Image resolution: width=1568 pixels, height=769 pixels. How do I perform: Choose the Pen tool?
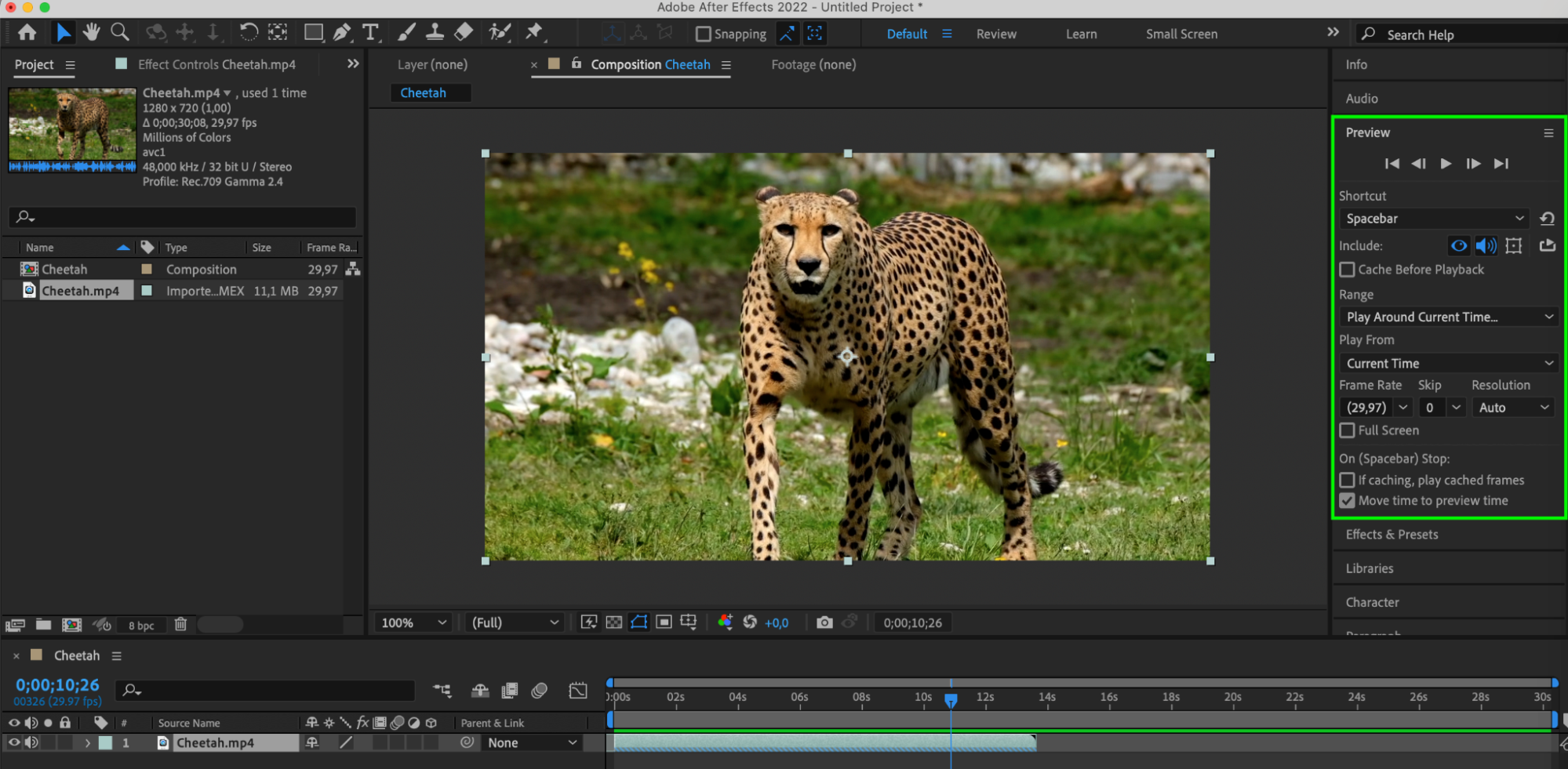coord(342,32)
